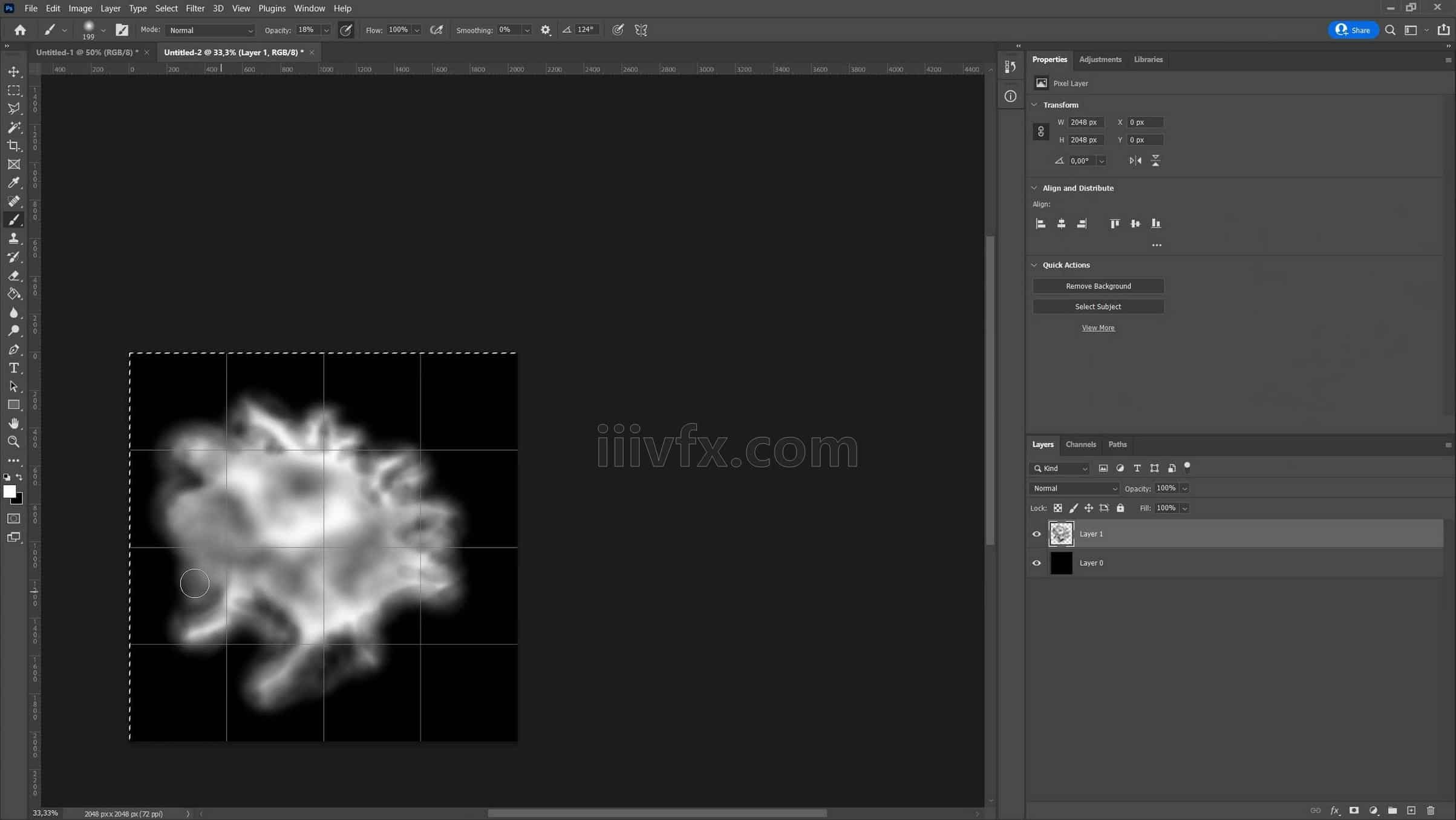Screen dimensions: 1456x820
Task: Select the Horizontal Type tool
Action: [x=14, y=368]
